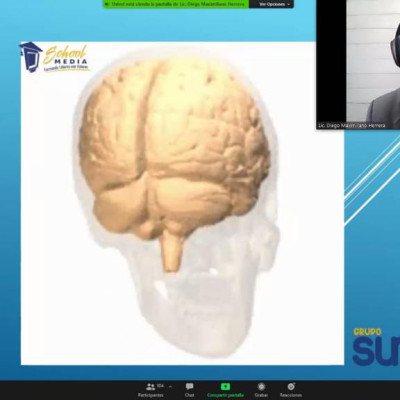The image size is (400, 400).
Task: Open the Ver Opciones dropdown
Action: [271, 4]
